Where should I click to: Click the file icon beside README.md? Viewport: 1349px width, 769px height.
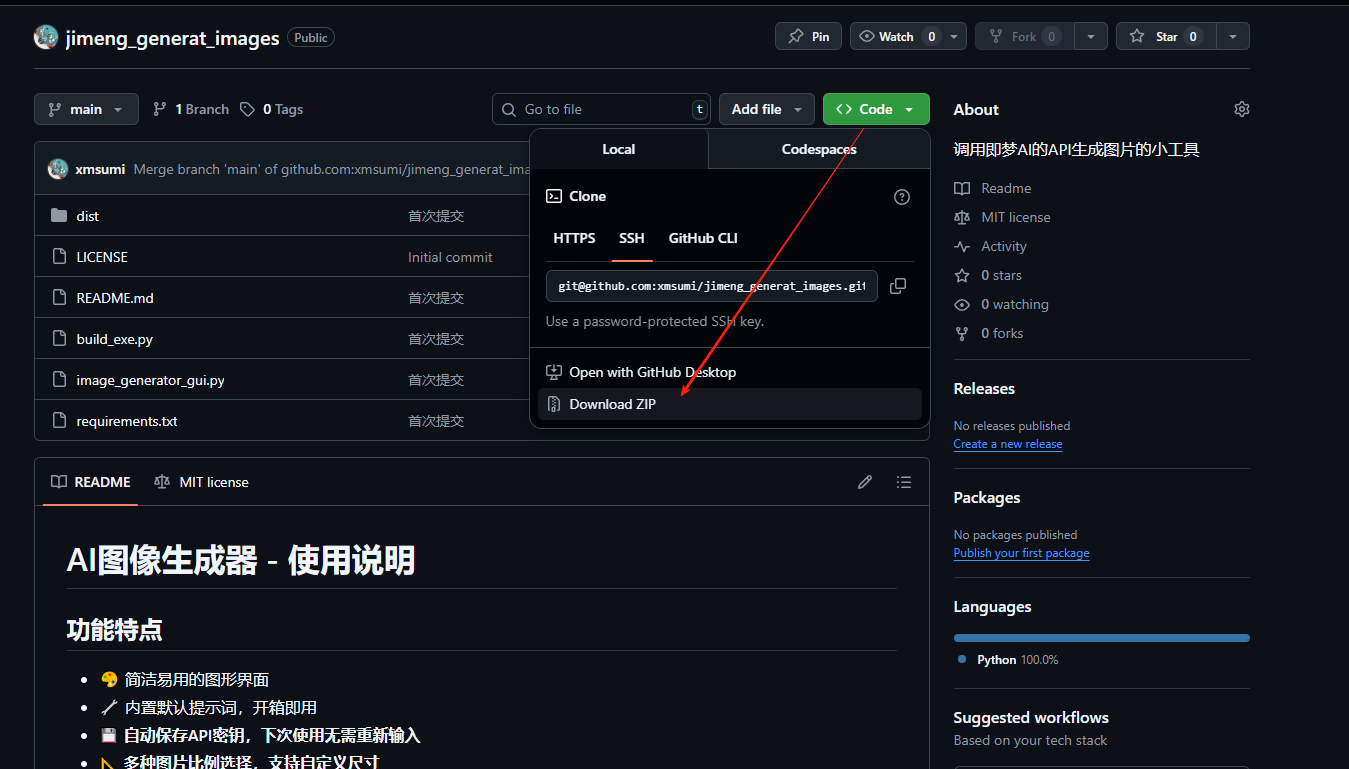click(x=59, y=298)
